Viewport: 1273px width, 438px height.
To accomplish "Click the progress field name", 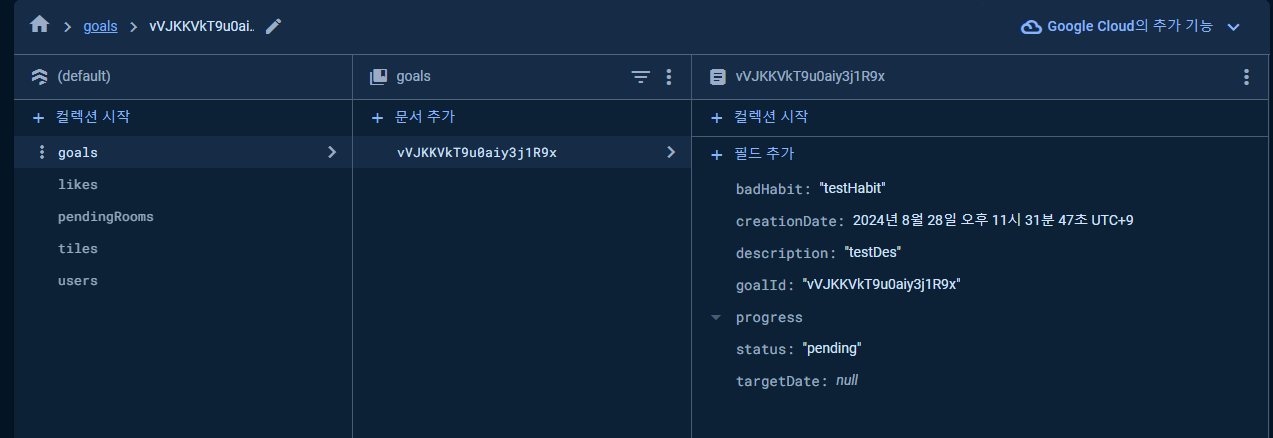I will [769, 317].
